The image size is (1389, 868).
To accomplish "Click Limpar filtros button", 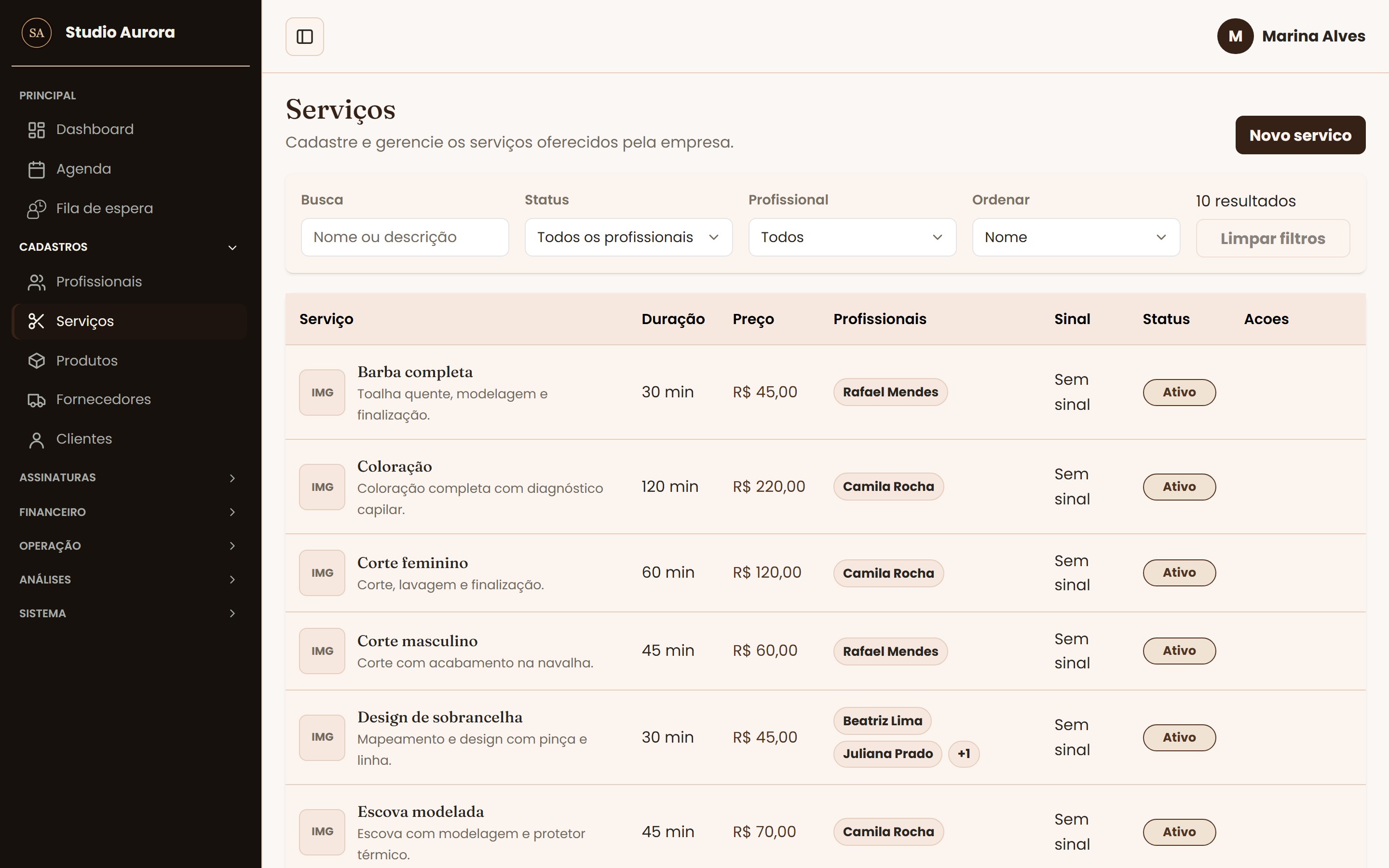I will (x=1272, y=238).
